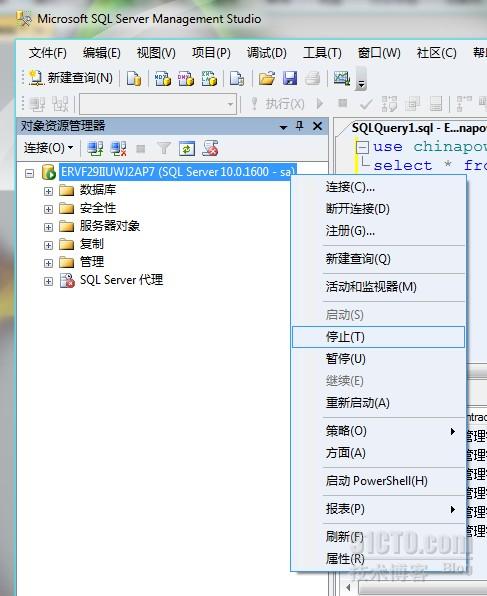Image resolution: width=487 pixels, height=596 pixels.
Task: Click the Database Engine Query icon
Action: click(134, 79)
